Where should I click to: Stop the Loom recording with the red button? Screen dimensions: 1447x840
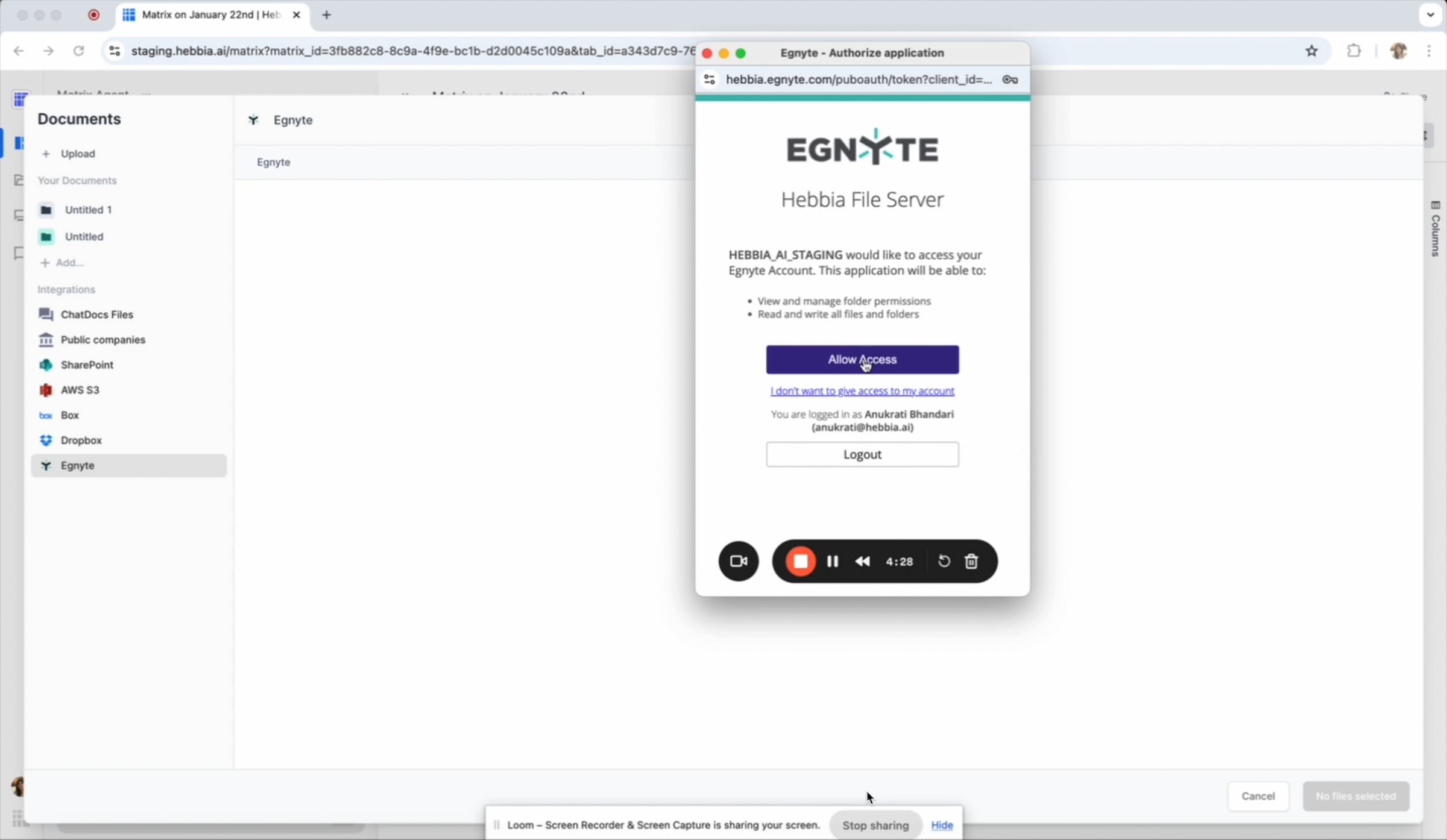click(800, 561)
